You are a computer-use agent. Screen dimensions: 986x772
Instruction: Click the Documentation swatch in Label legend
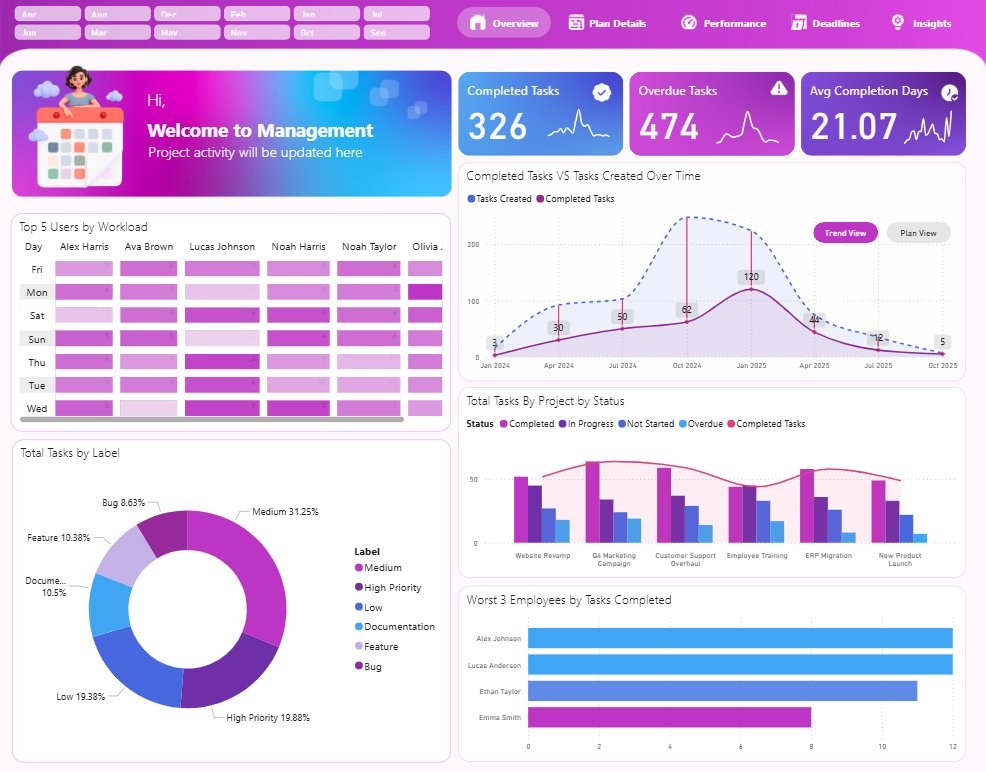(358, 627)
